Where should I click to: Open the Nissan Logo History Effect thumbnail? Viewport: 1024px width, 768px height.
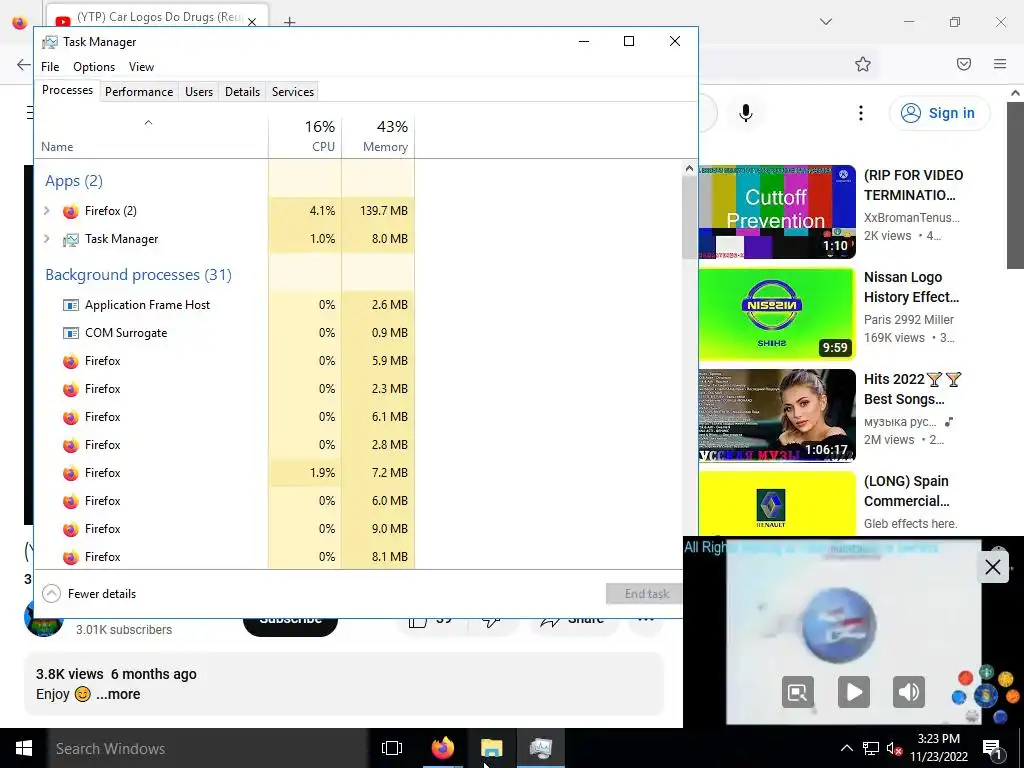point(777,313)
